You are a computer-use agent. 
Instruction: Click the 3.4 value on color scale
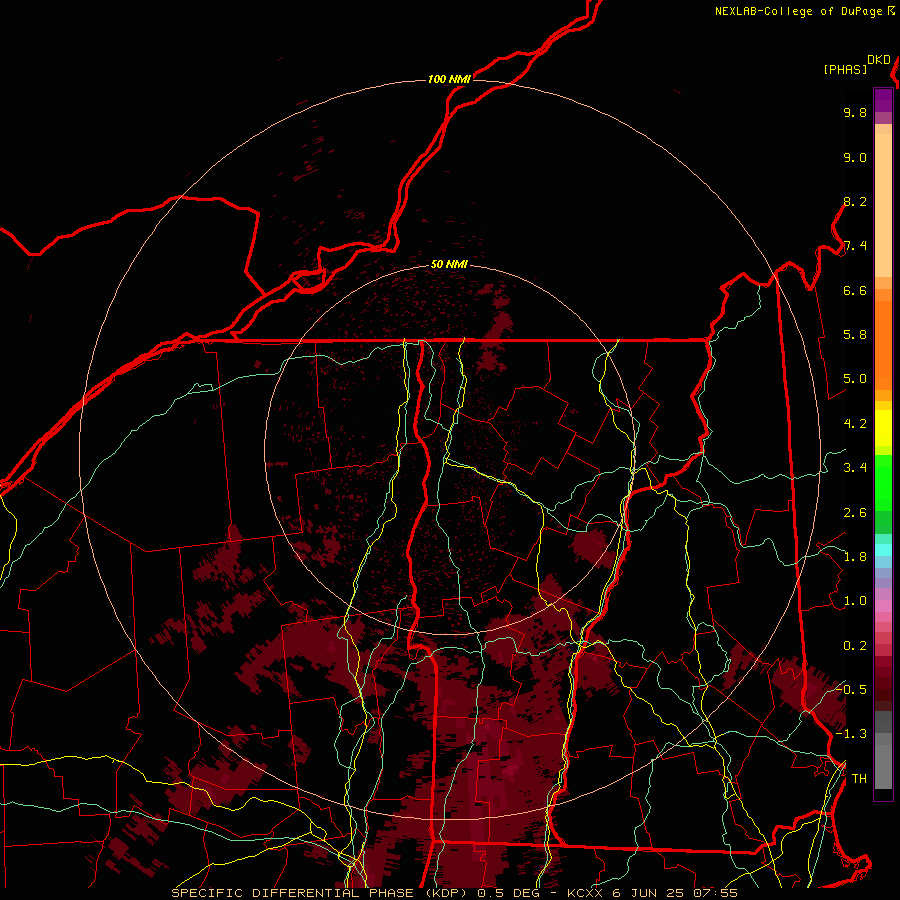(x=855, y=468)
